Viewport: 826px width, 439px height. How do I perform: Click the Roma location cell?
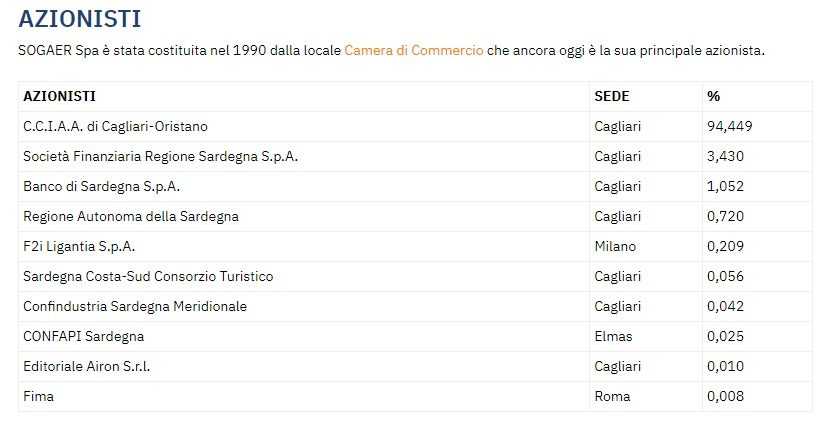pos(646,397)
